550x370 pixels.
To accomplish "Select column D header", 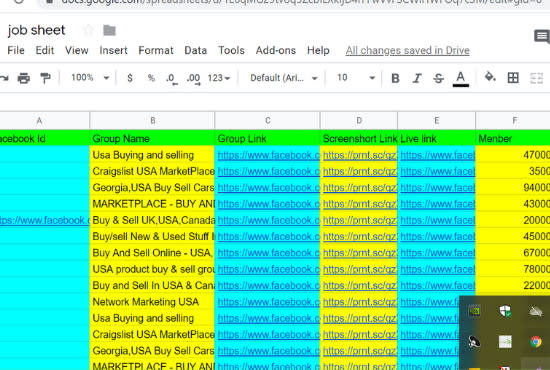I will point(359,121).
